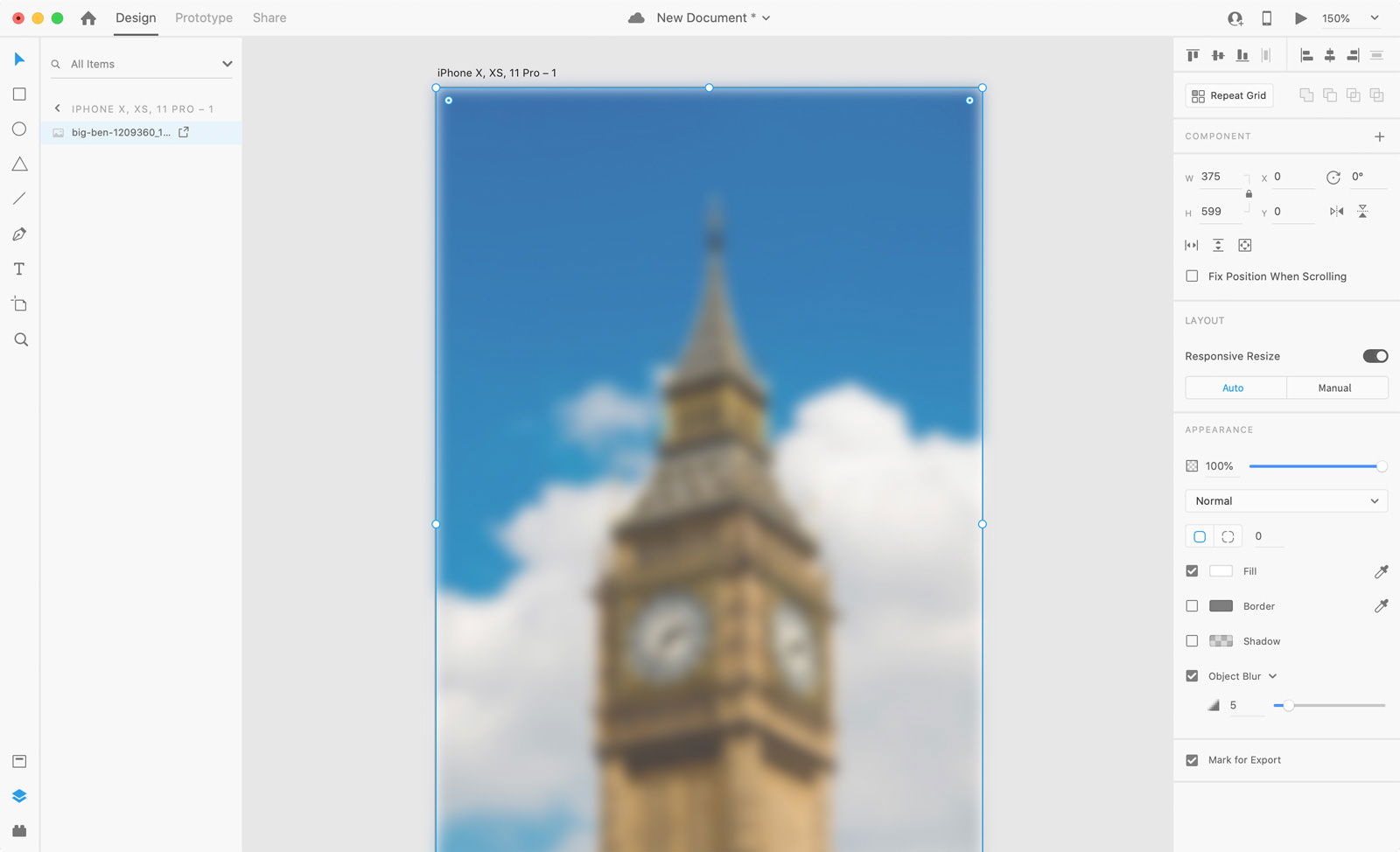The image size is (1400, 852).
Task: Click the width input field
Action: 1221,178
